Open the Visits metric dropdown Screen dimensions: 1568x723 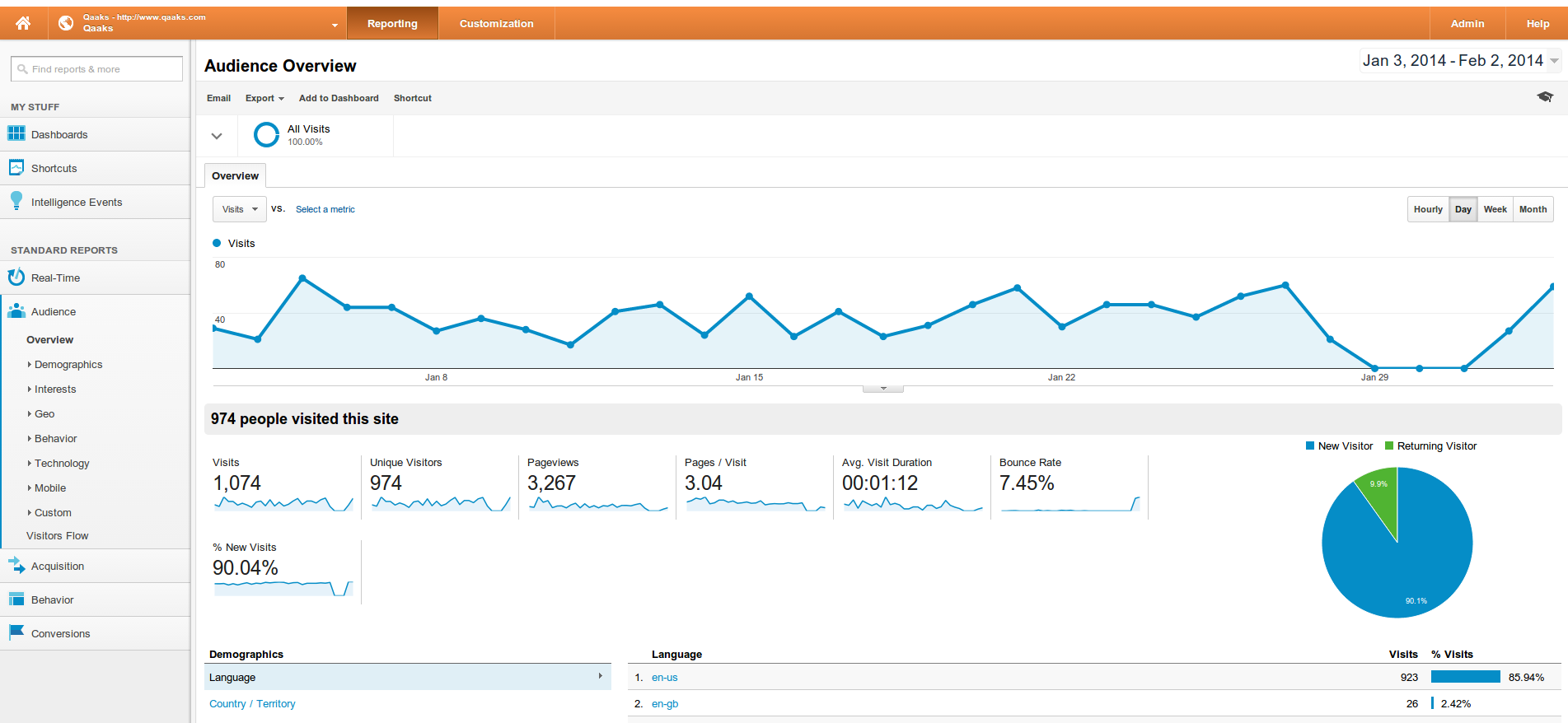tap(240, 209)
